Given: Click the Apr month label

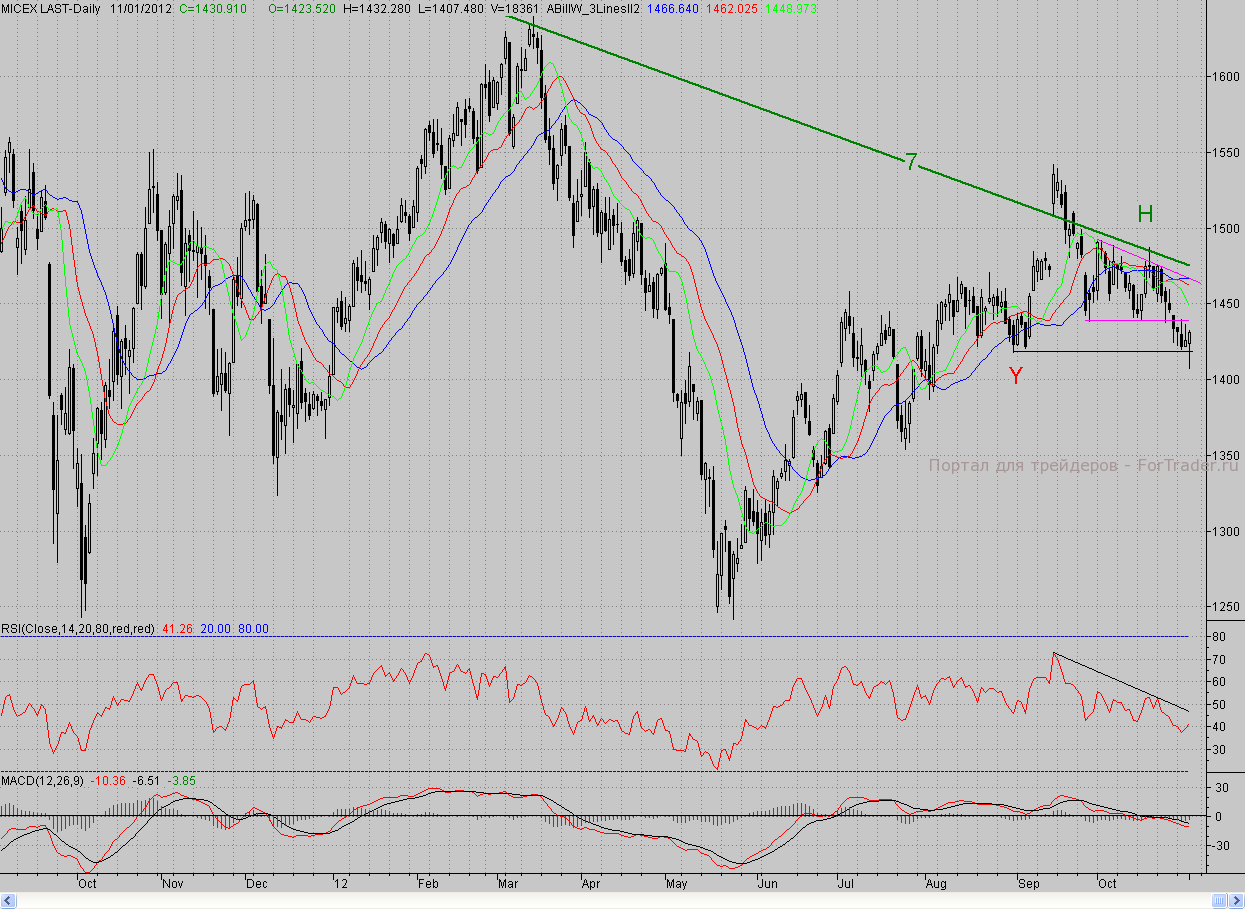Looking at the screenshot, I should pos(591,884).
